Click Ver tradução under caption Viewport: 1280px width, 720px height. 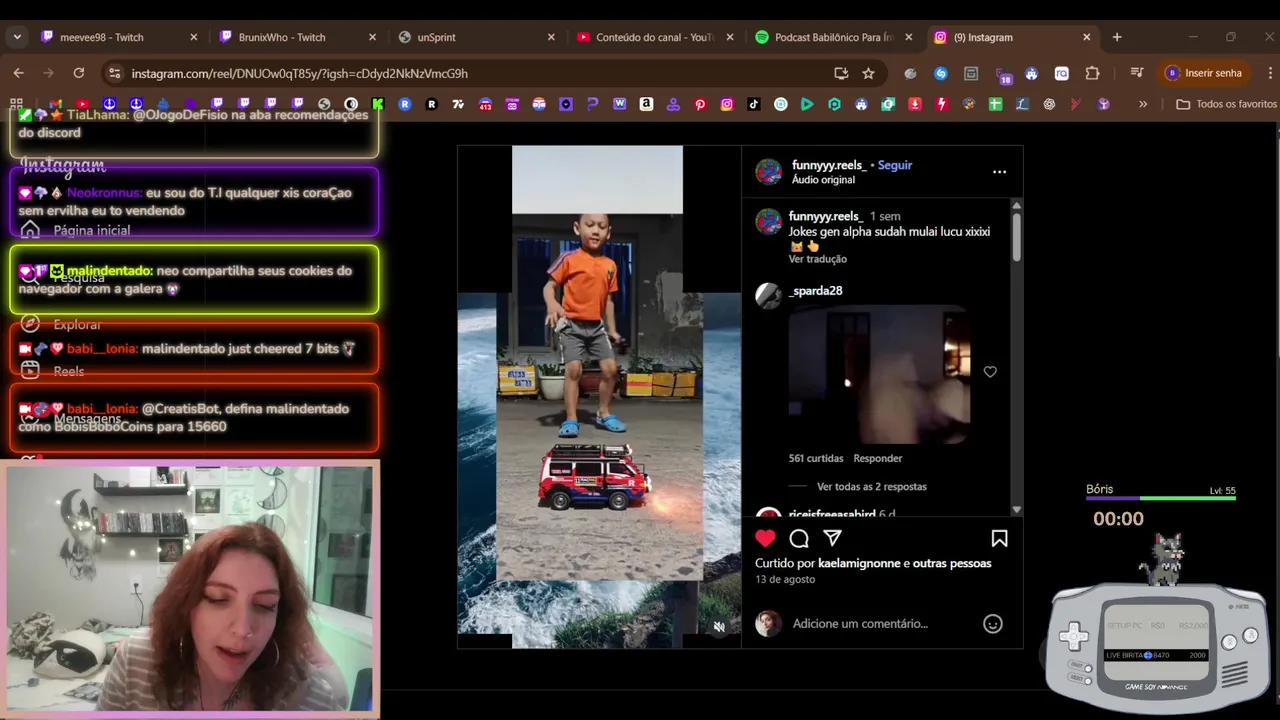(817, 259)
